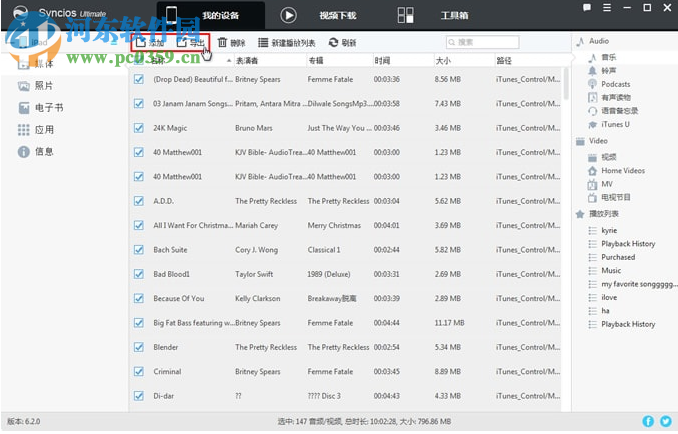Sort by the Album (专辑) column
678x434 pixels.
pyautogui.click(x=339, y=61)
